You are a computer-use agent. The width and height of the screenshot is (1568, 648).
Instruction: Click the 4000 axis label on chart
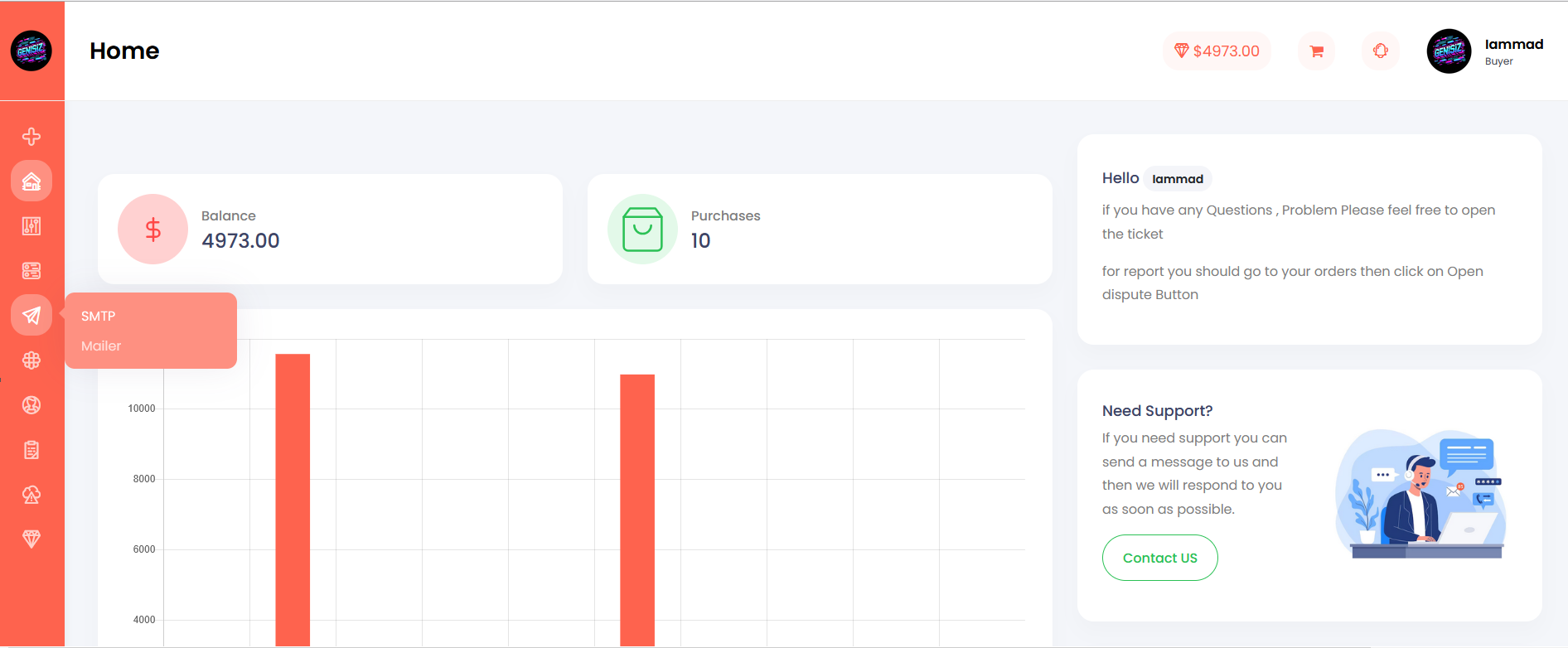click(144, 620)
